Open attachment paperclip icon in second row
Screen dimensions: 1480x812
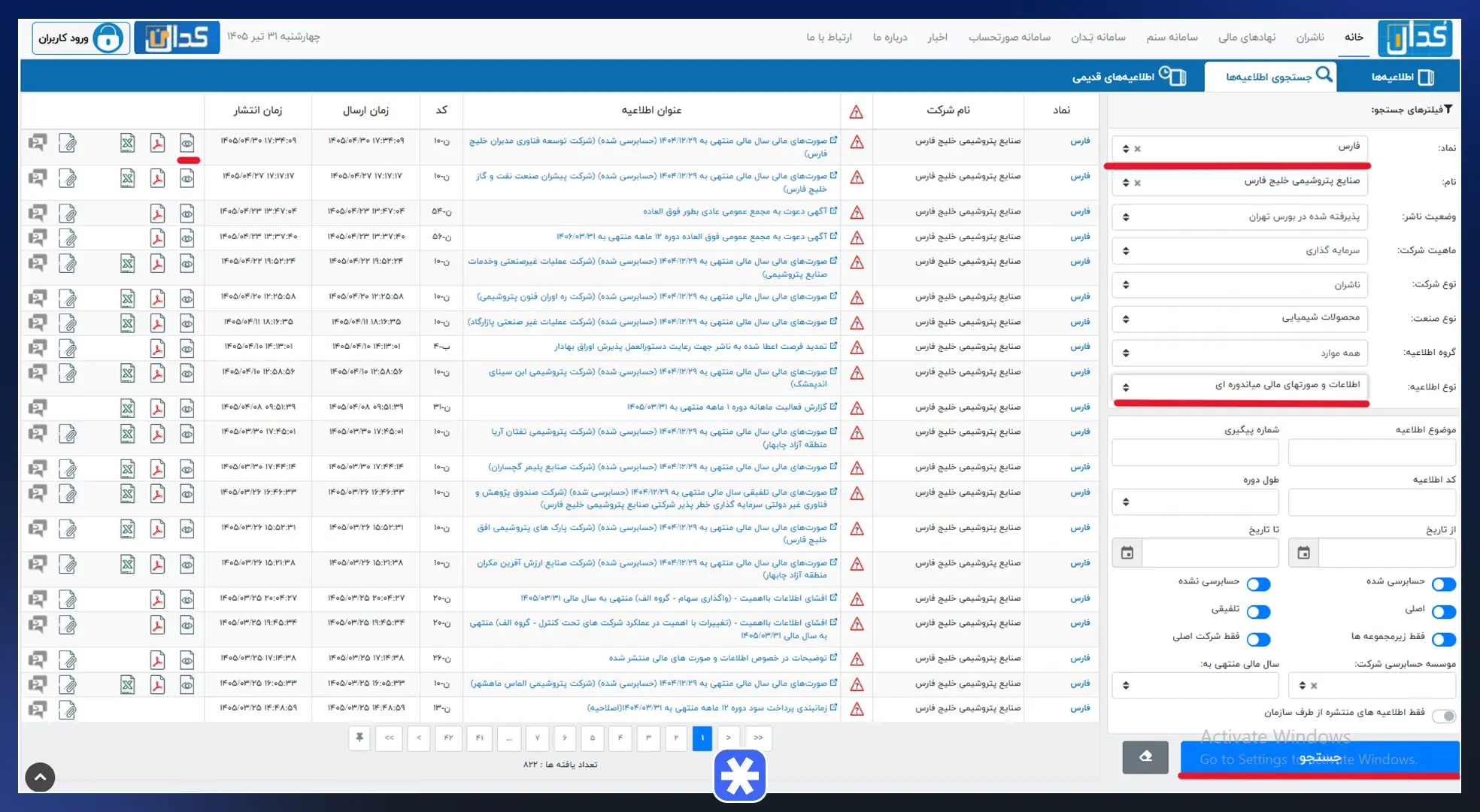click(68, 178)
